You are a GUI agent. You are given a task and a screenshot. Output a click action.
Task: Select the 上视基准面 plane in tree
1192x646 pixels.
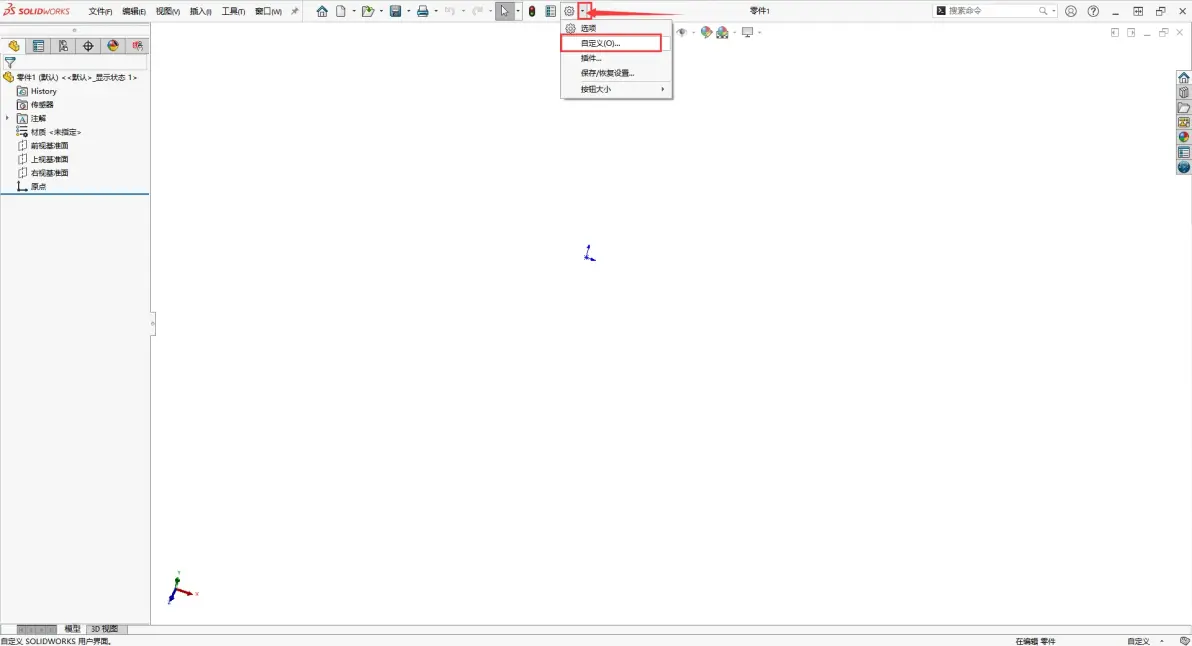point(49,160)
